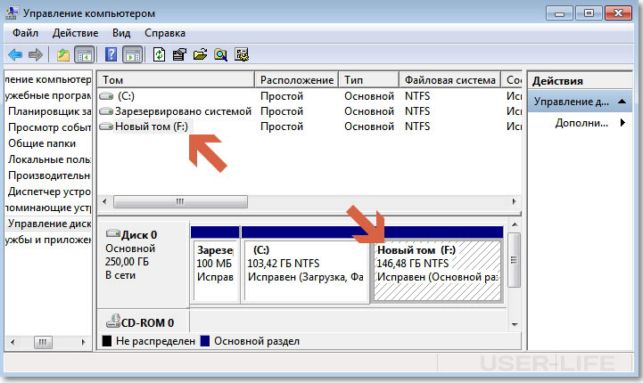Click the Новый том (F:) 146,48 ГБ partition

coord(437,271)
